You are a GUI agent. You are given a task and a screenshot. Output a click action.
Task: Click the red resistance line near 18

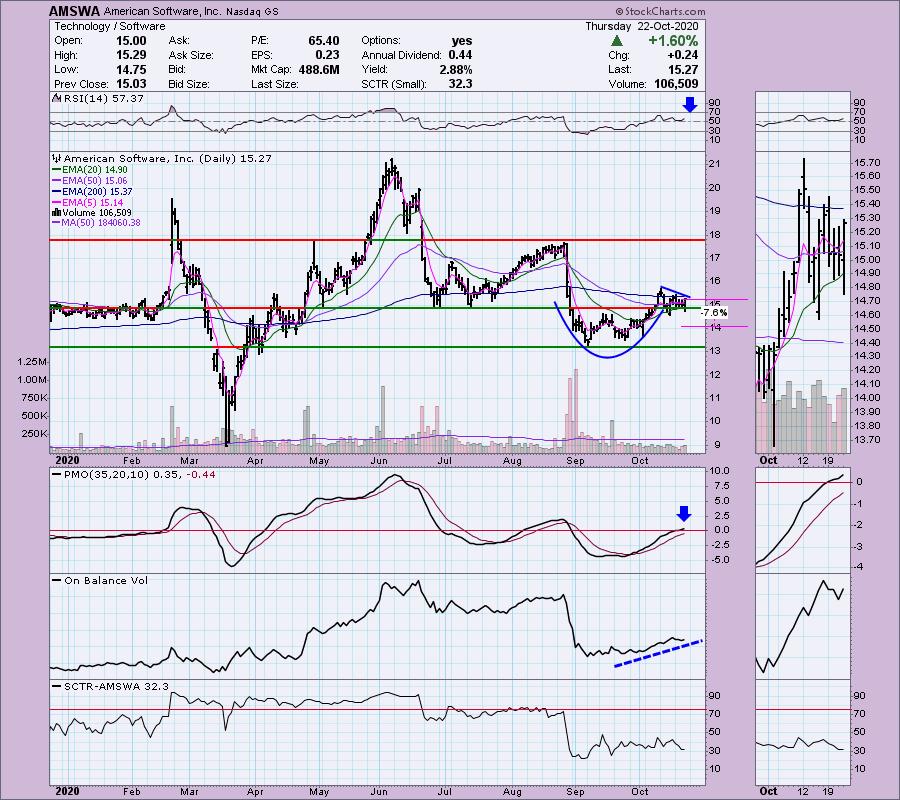pyautogui.click(x=300, y=240)
